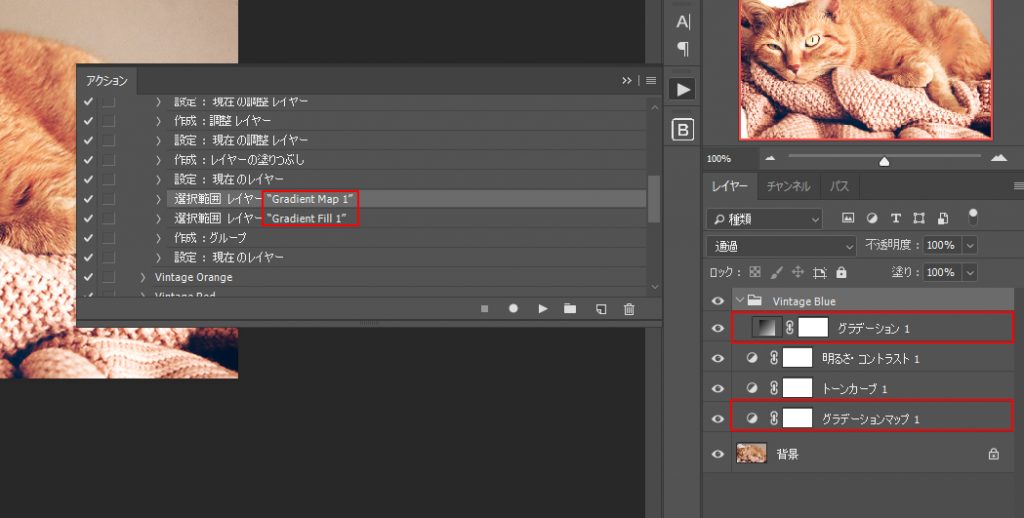Select the 作成:グループ action step
The height and width of the screenshot is (518, 1024).
[210, 238]
